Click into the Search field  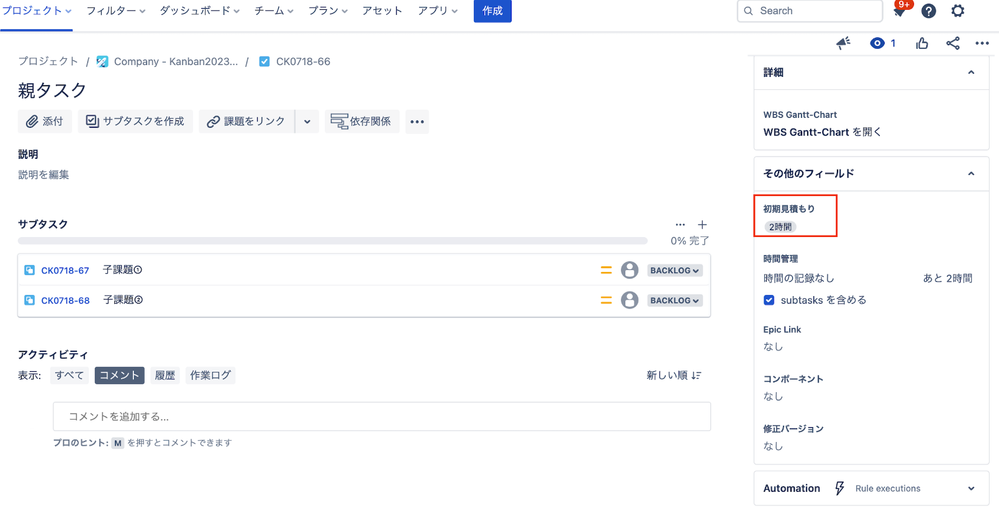pyautogui.click(x=810, y=11)
